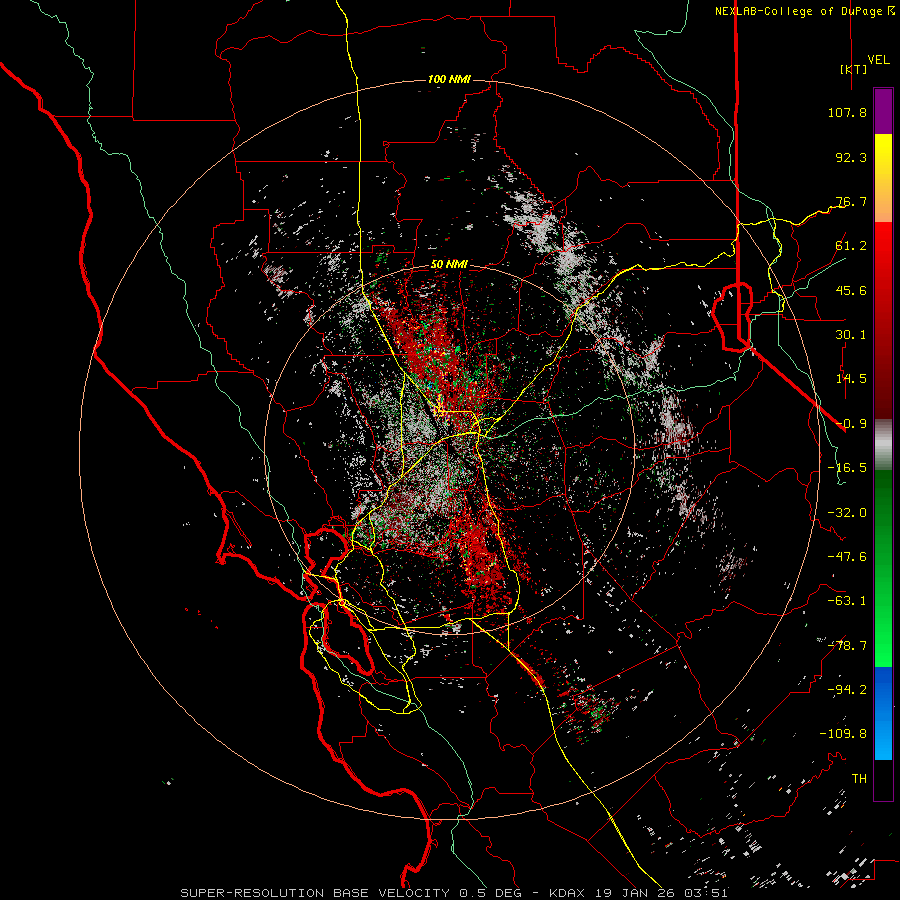Screen dimensions: 900x900
Task: Click the SUPER-RESOLUTION BASE VELOCITY caption text
Action: (x=315, y=893)
